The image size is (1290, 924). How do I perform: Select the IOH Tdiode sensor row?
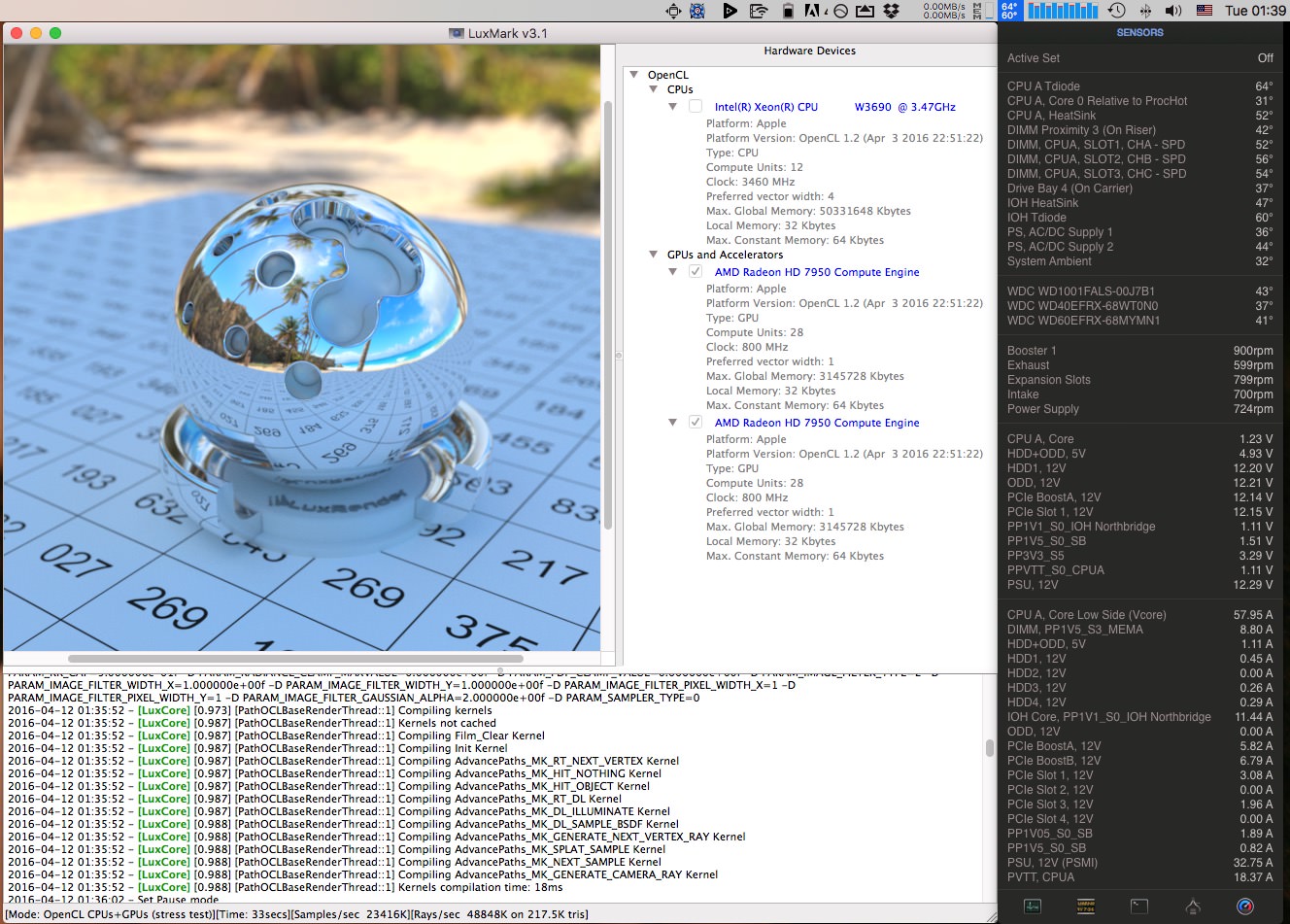click(1139, 218)
